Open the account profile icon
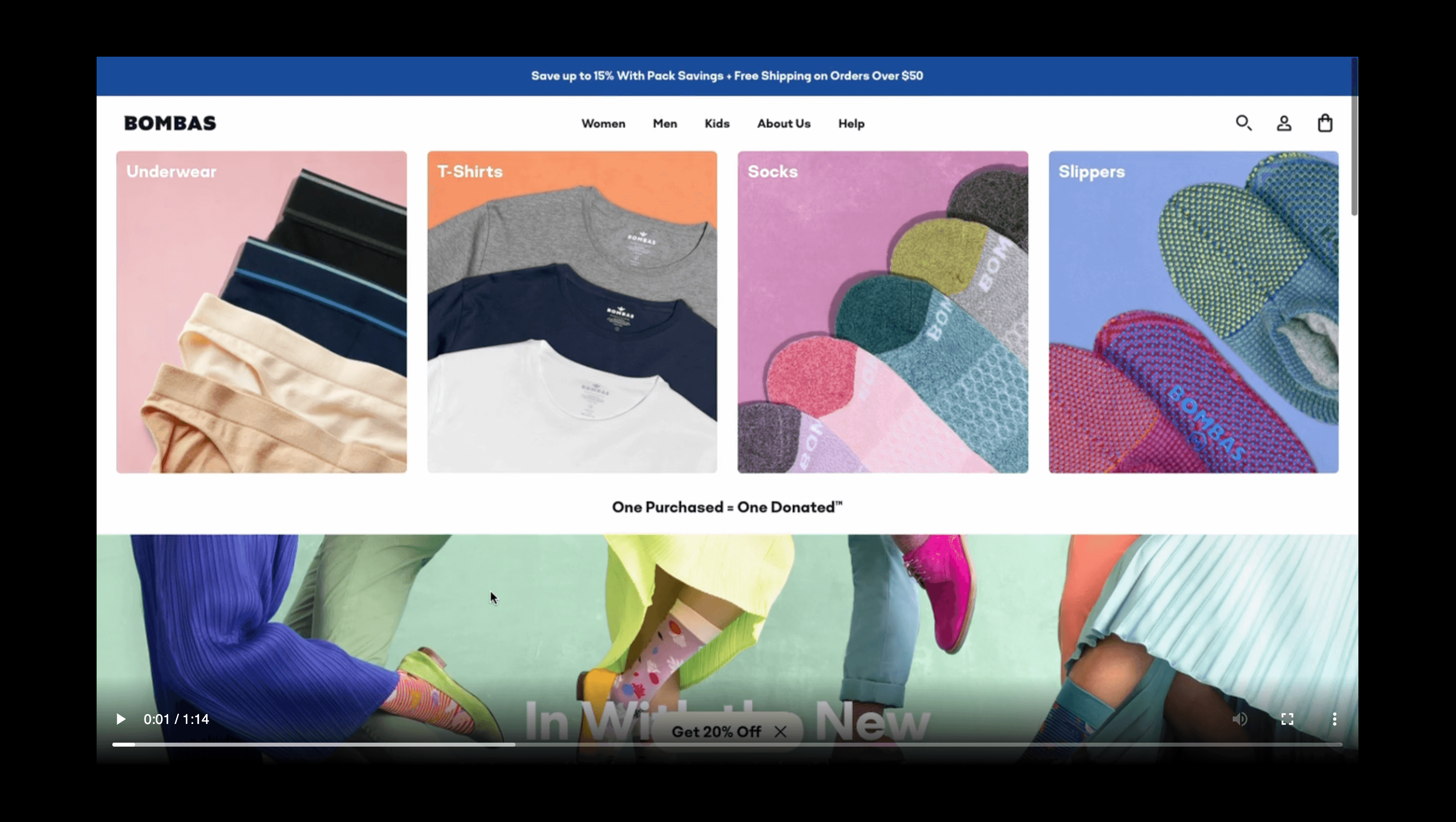Viewport: 1456px width, 822px height. tap(1283, 123)
